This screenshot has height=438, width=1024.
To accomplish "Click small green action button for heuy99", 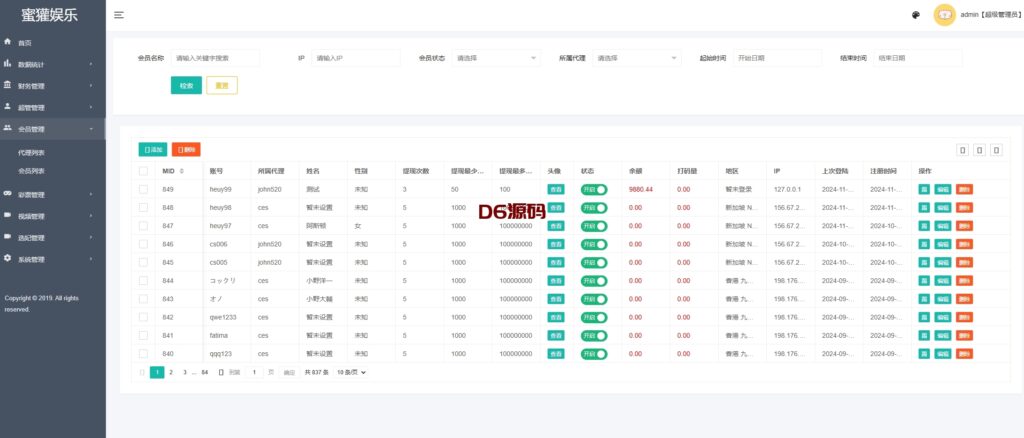I will pyautogui.click(x=924, y=189).
